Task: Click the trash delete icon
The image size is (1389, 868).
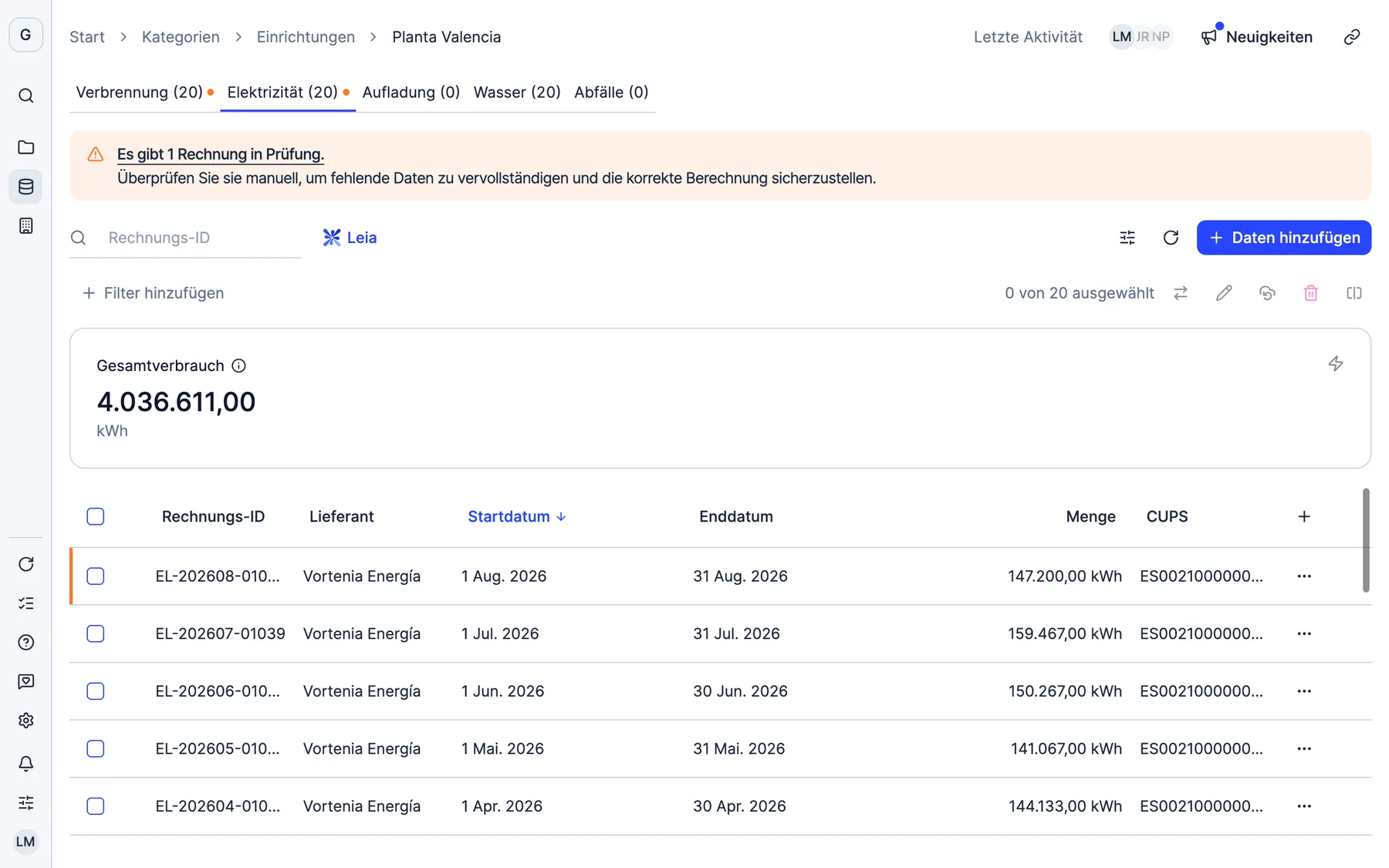Action: click(x=1310, y=293)
